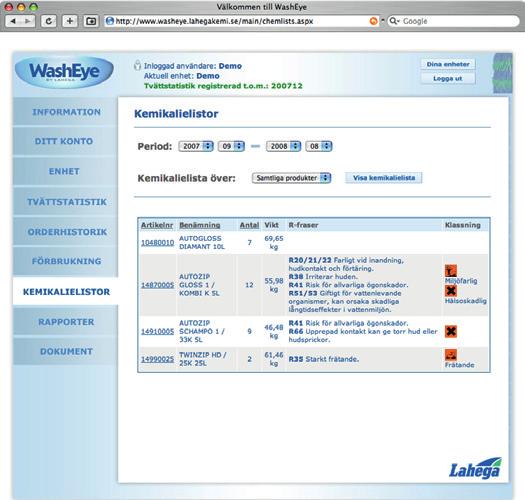Click the Frätande corrosive icon in TWINZIP row
The width and height of the screenshot is (525, 500).
pyautogui.click(x=451, y=355)
